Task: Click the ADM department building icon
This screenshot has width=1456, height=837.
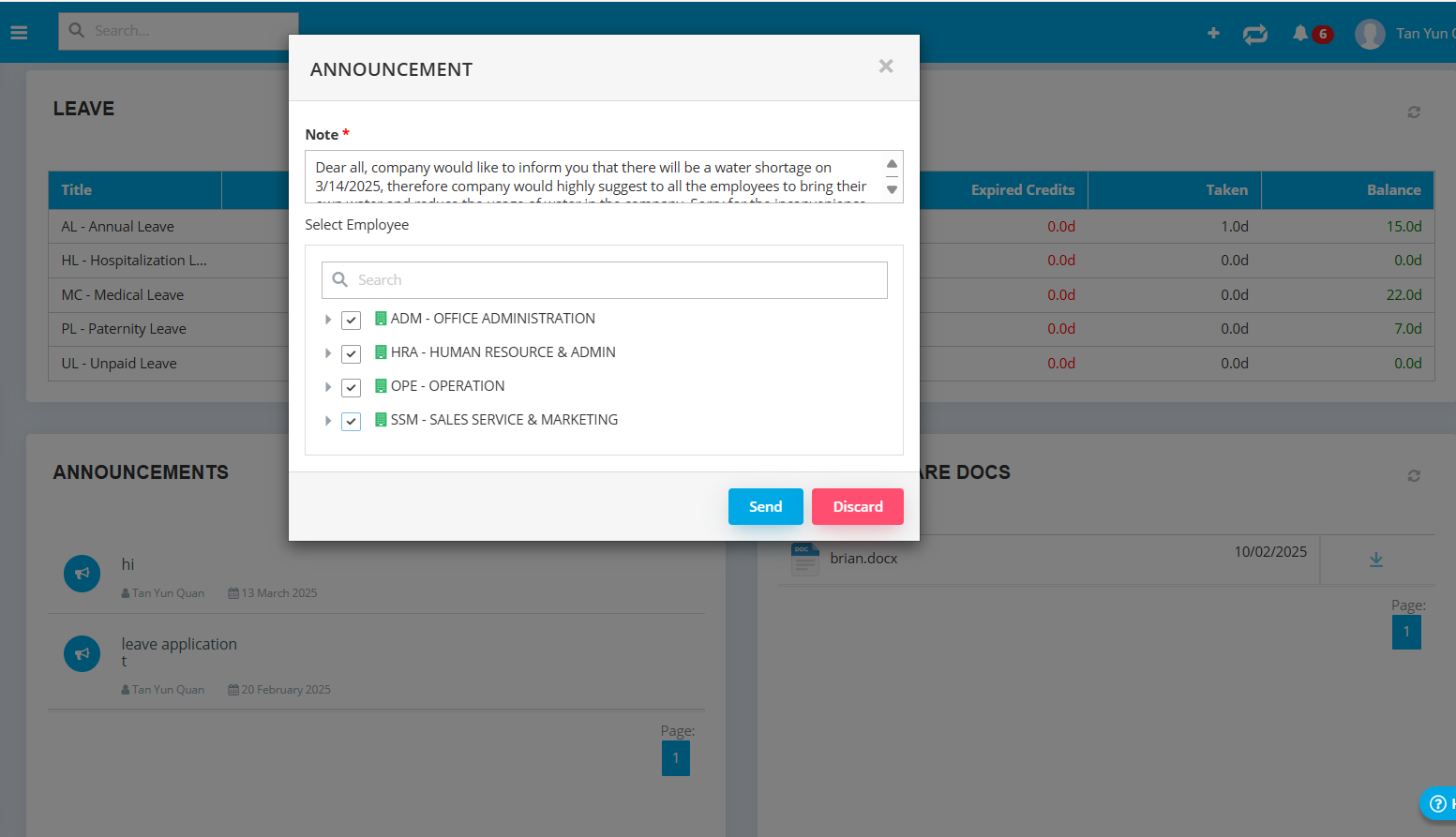Action: (x=381, y=319)
